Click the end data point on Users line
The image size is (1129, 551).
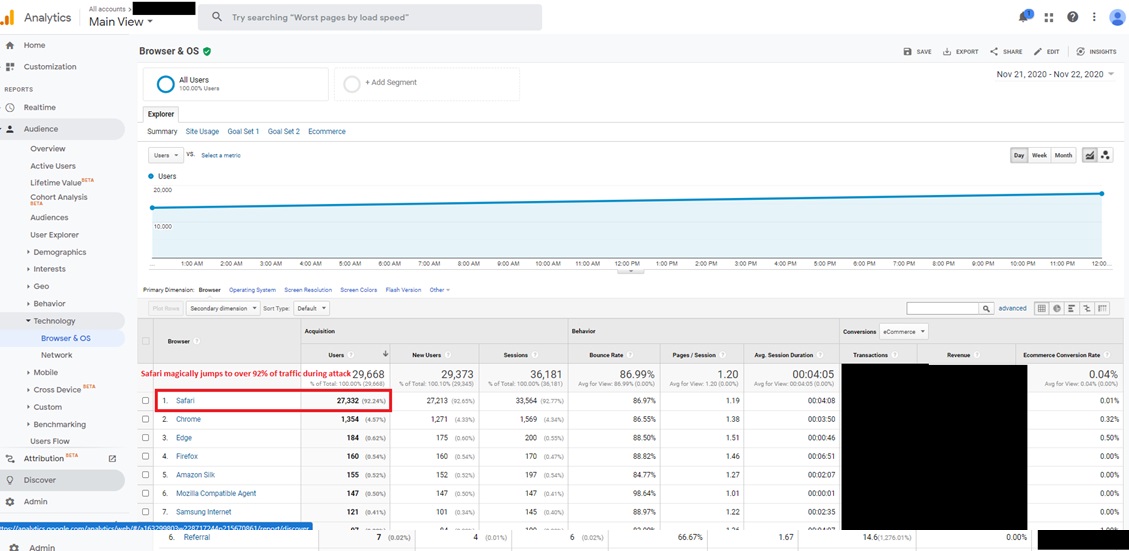pyautogui.click(x=1102, y=193)
